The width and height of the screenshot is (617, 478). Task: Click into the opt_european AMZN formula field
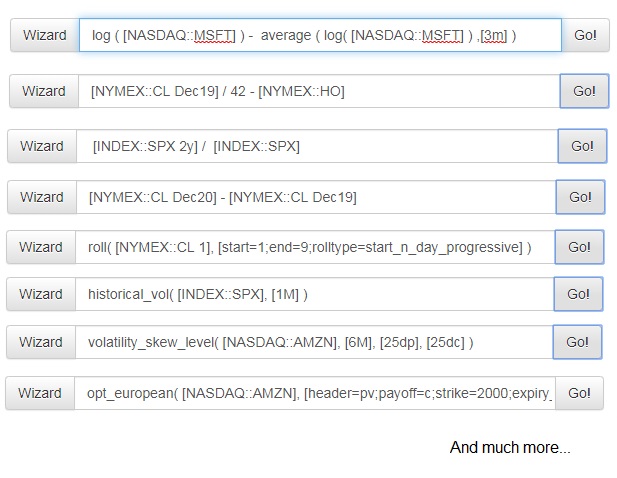[315, 393]
